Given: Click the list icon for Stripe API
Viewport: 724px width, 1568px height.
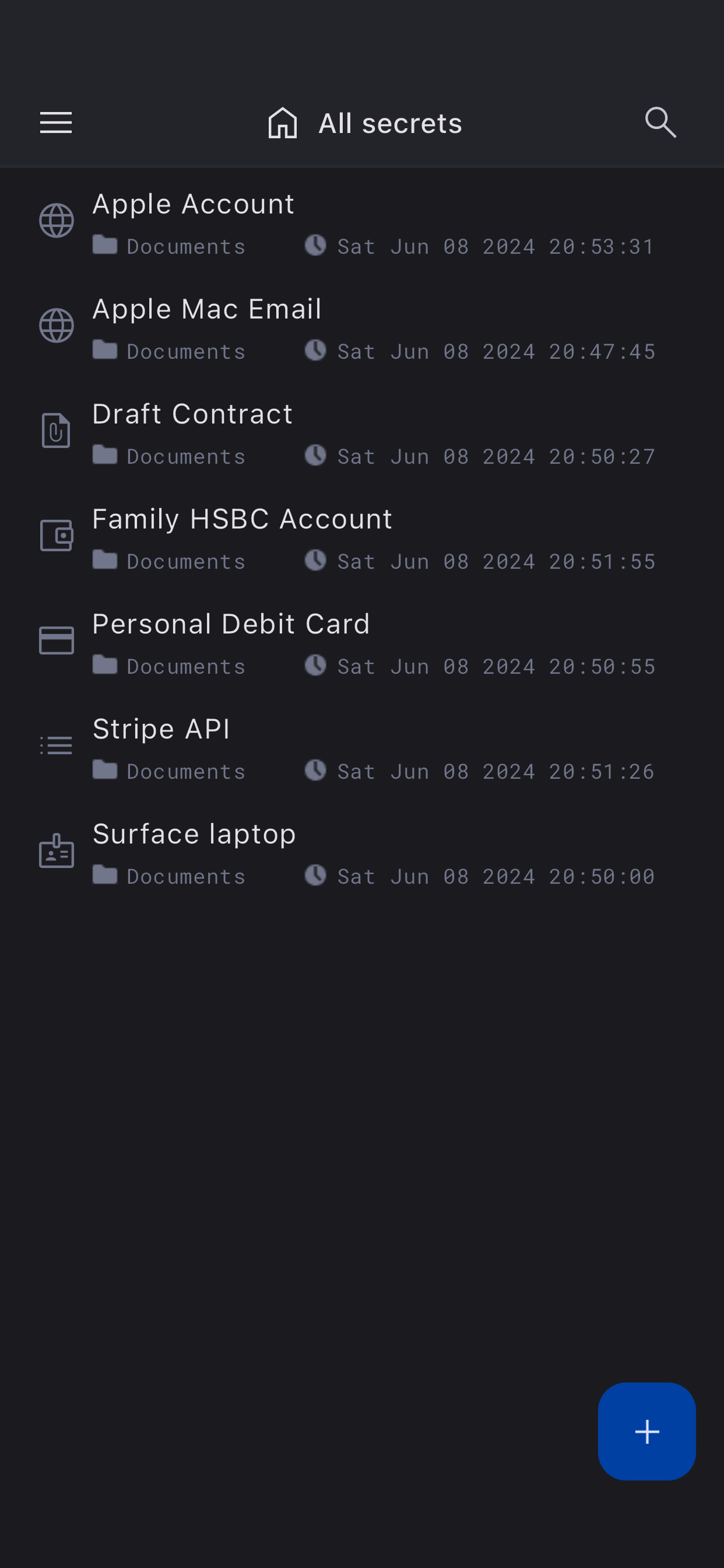Looking at the screenshot, I should (x=57, y=745).
